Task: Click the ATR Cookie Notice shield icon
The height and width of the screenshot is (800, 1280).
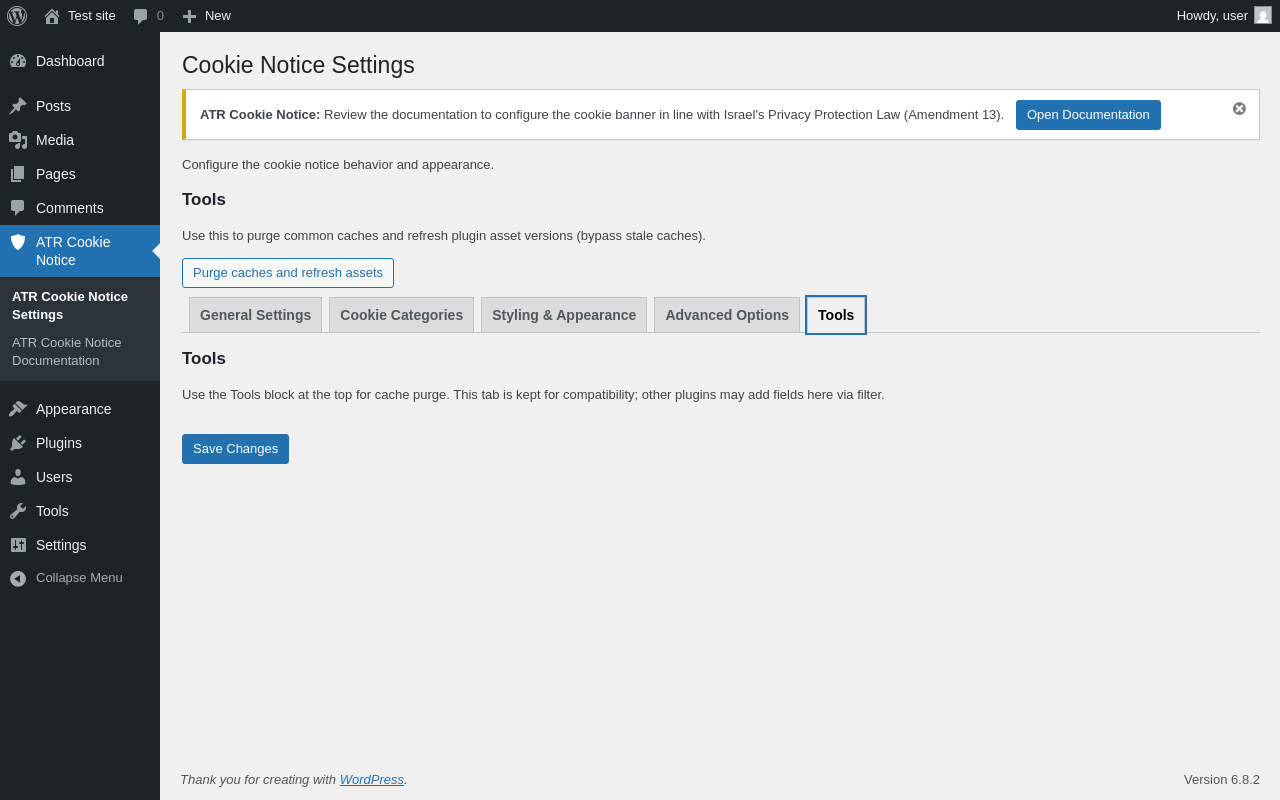Action: coord(18,242)
